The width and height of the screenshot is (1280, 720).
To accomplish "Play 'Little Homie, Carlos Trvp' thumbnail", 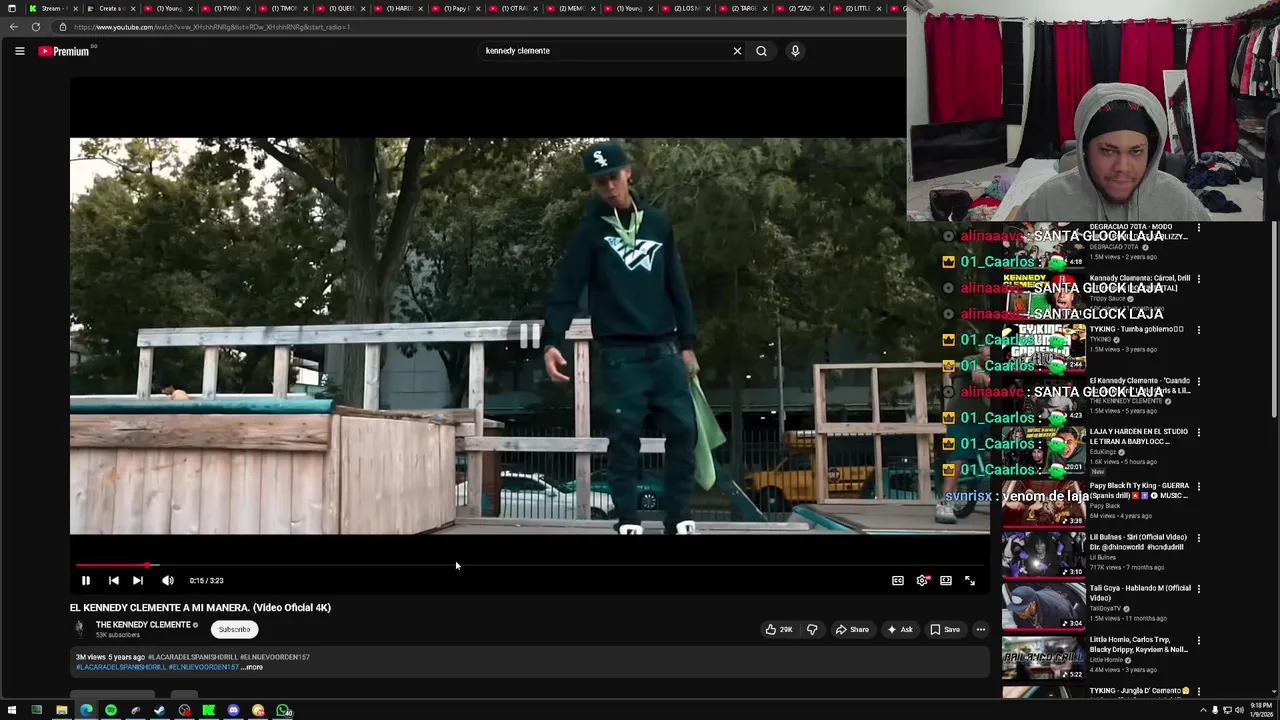I will pos(1043,657).
